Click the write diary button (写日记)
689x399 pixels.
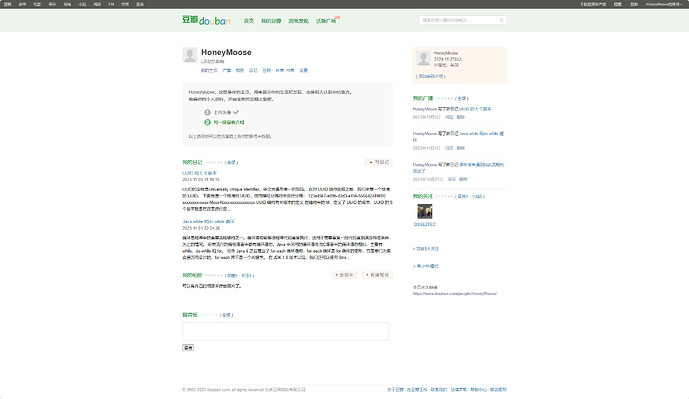[x=379, y=162]
